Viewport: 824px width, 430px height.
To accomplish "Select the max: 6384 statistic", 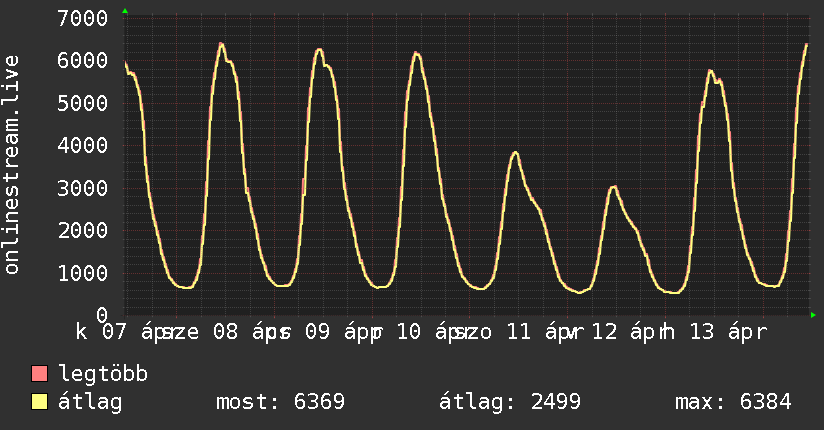I will pos(733,402).
